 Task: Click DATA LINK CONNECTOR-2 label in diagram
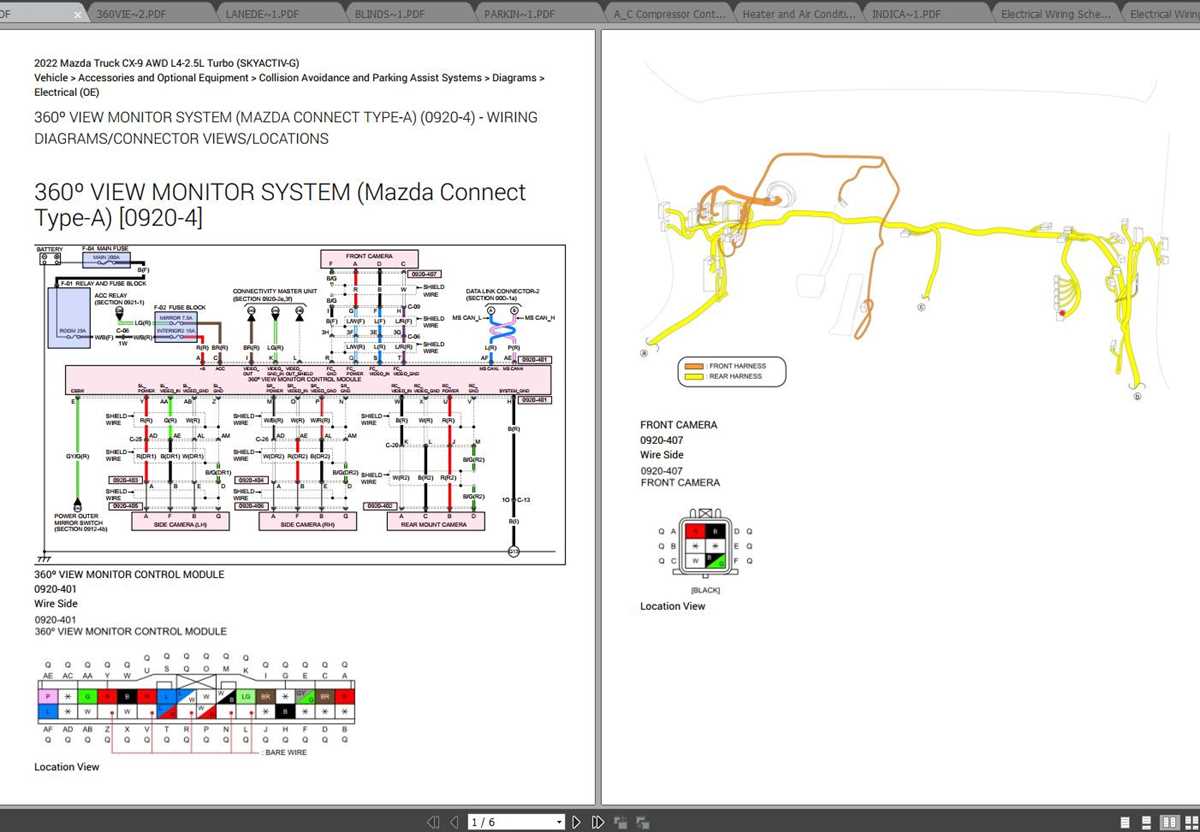tap(503, 294)
